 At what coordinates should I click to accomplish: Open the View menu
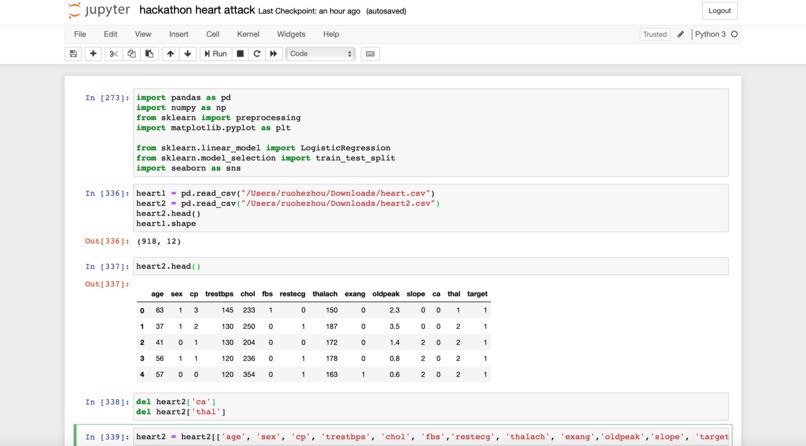[143, 34]
